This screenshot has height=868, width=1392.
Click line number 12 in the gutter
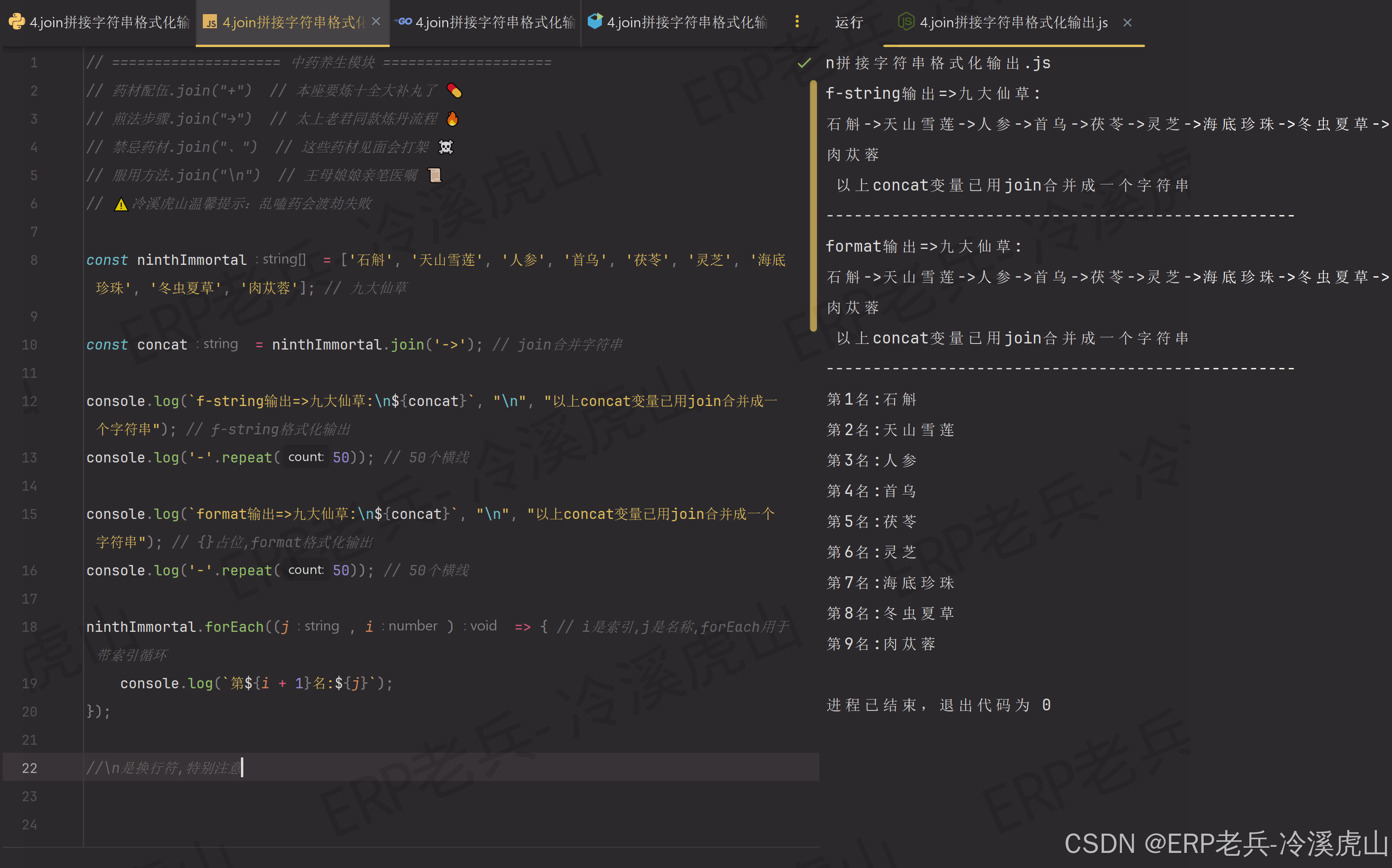pos(29,401)
